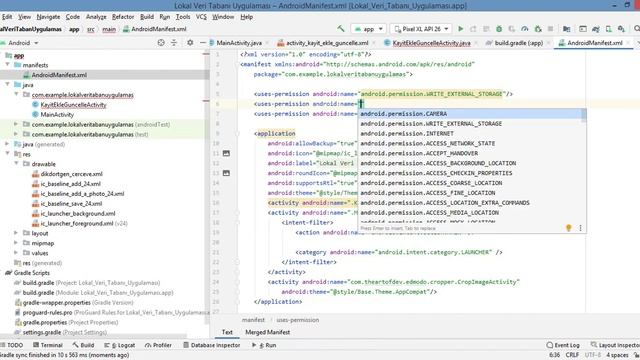The width and height of the screenshot is (640, 360).
Task: Click the gutter image icon on line 13
Action: [226, 173]
